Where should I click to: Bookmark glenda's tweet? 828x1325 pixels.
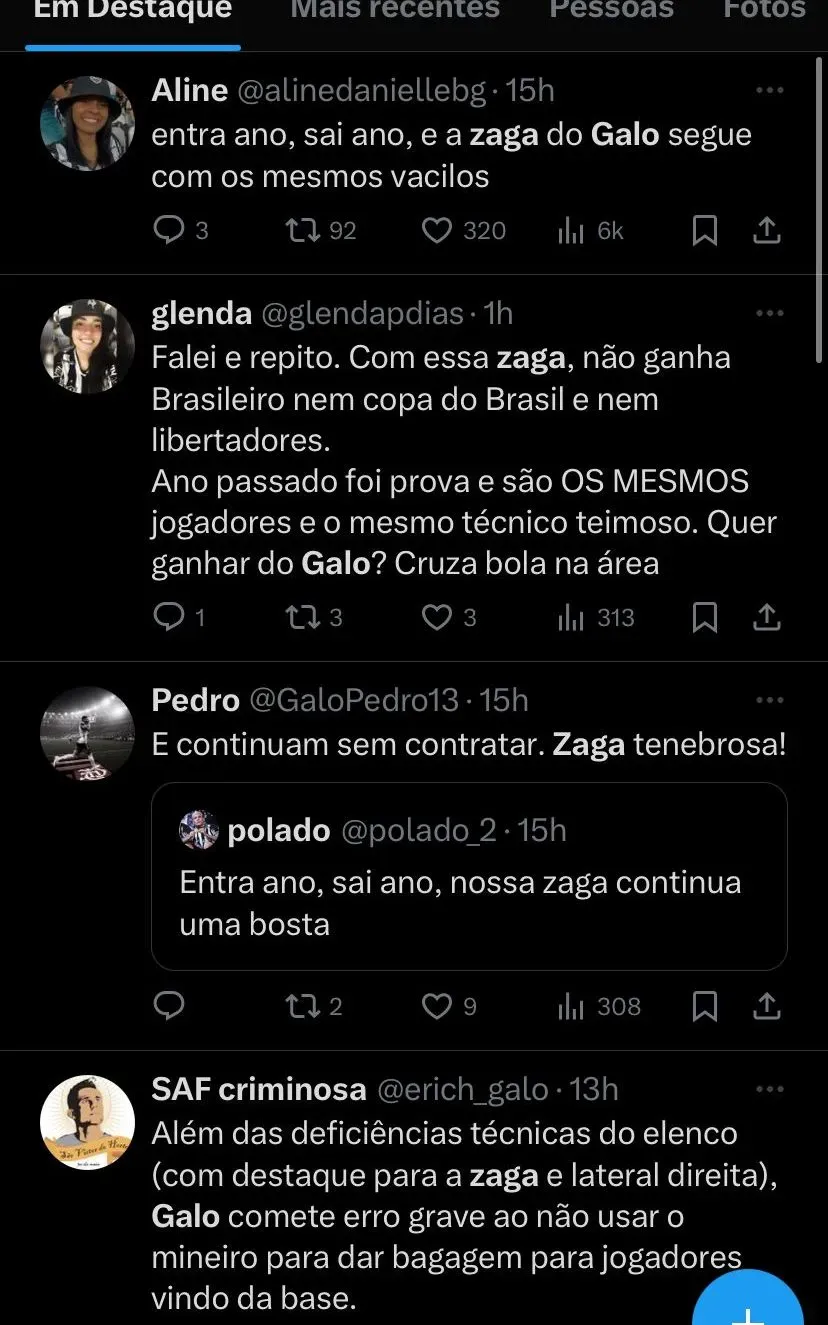tap(705, 618)
